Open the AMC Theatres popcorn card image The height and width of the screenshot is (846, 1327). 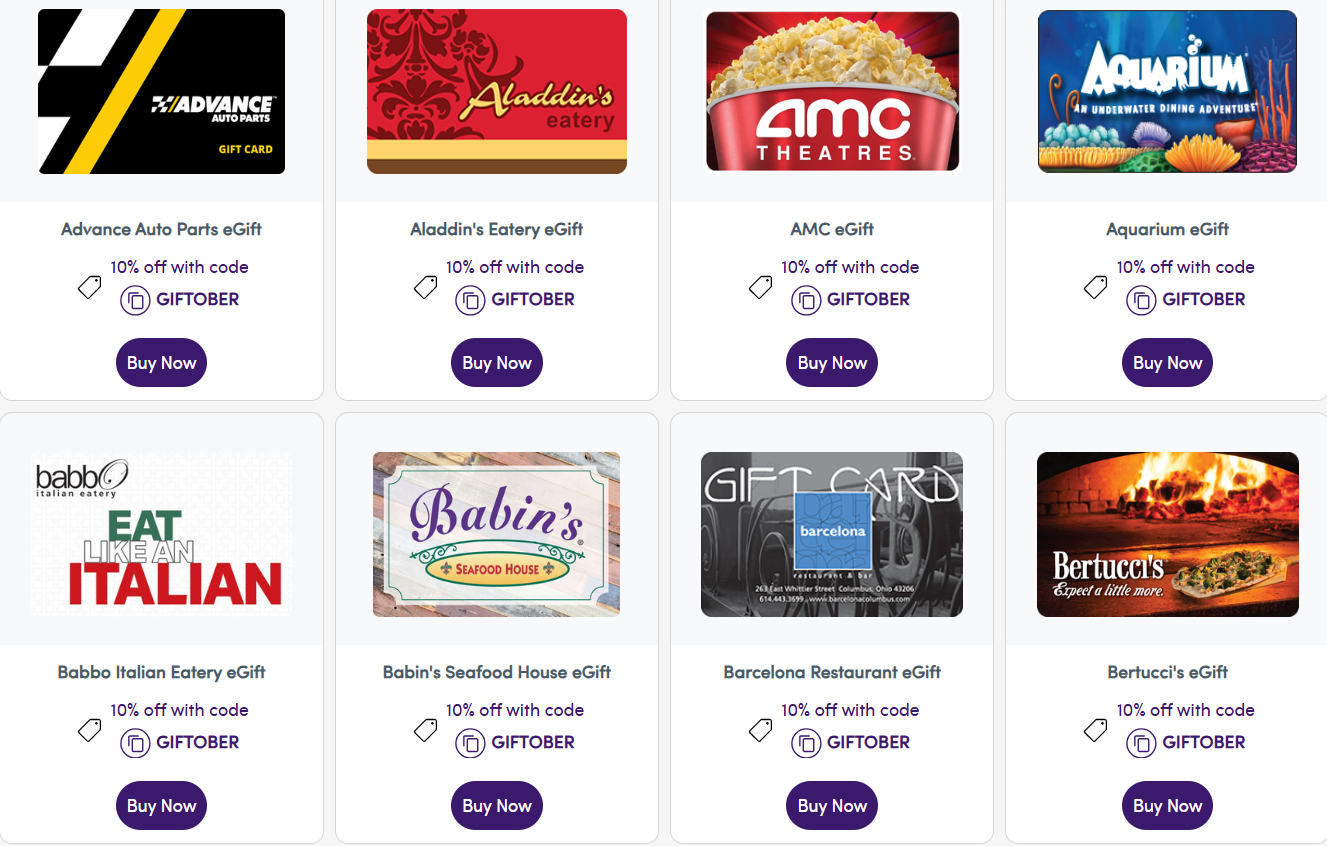831,91
